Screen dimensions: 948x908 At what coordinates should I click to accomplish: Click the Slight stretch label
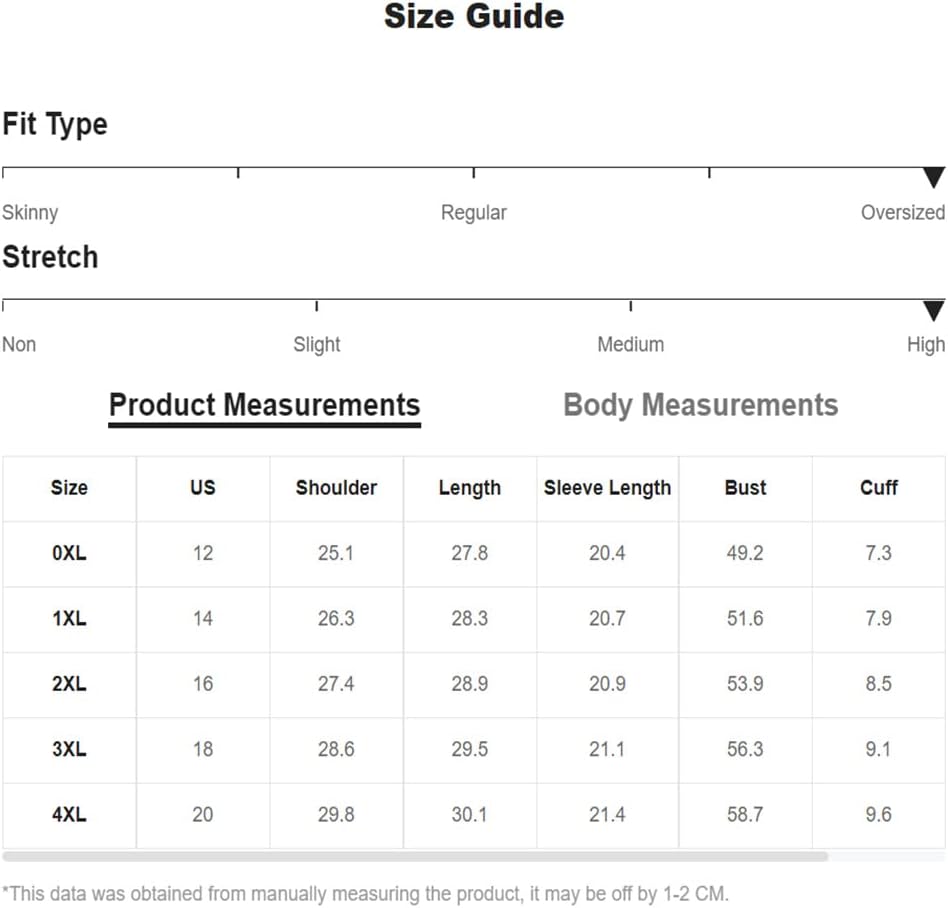click(x=317, y=345)
